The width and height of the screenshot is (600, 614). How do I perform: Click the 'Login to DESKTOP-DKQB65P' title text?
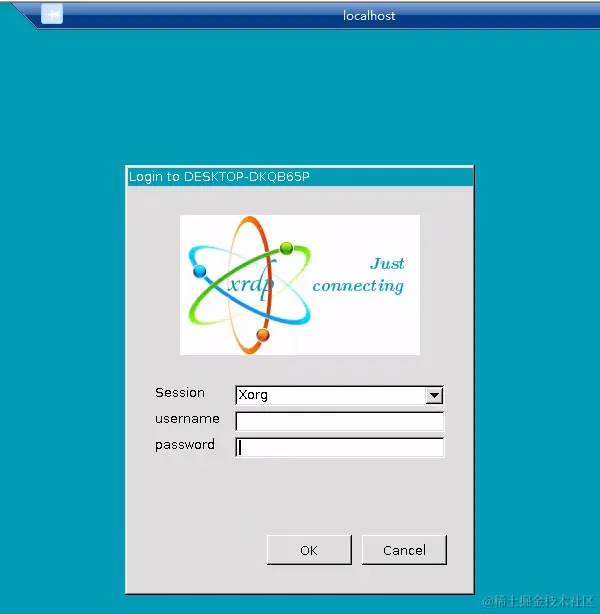coord(219,177)
